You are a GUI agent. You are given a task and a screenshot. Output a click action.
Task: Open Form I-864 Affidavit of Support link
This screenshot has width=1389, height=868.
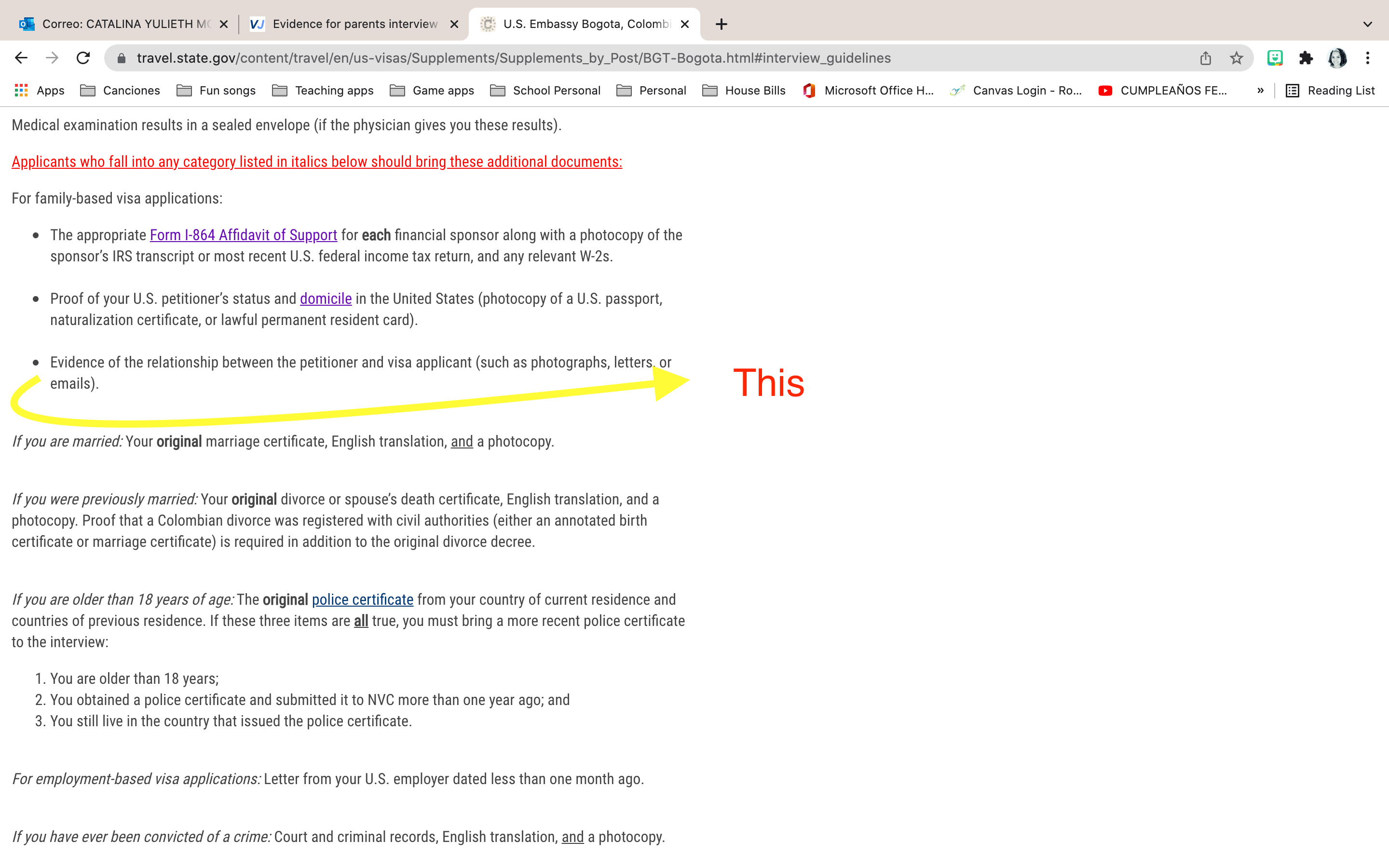pos(244,235)
